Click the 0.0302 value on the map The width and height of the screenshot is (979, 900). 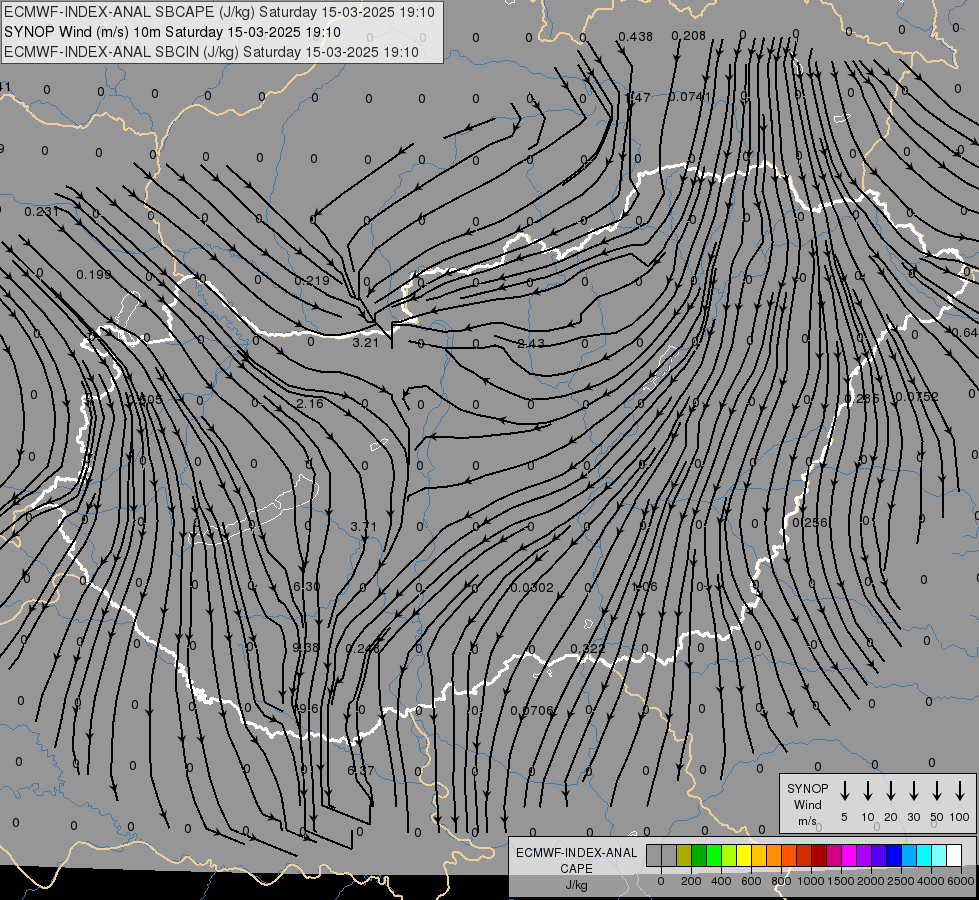tap(531, 587)
